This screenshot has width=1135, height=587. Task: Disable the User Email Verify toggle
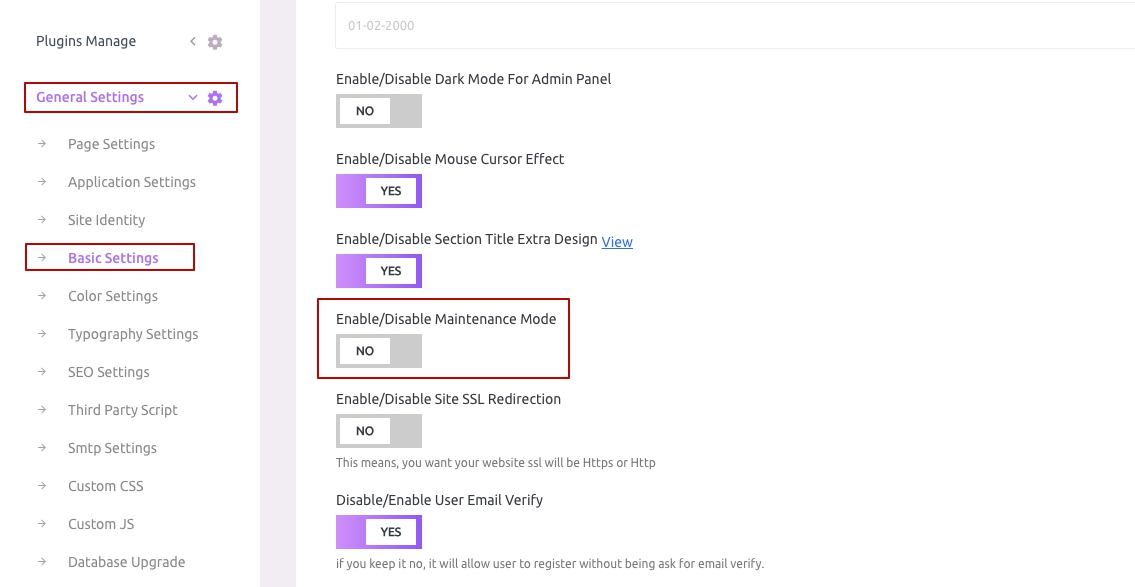point(379,532)
